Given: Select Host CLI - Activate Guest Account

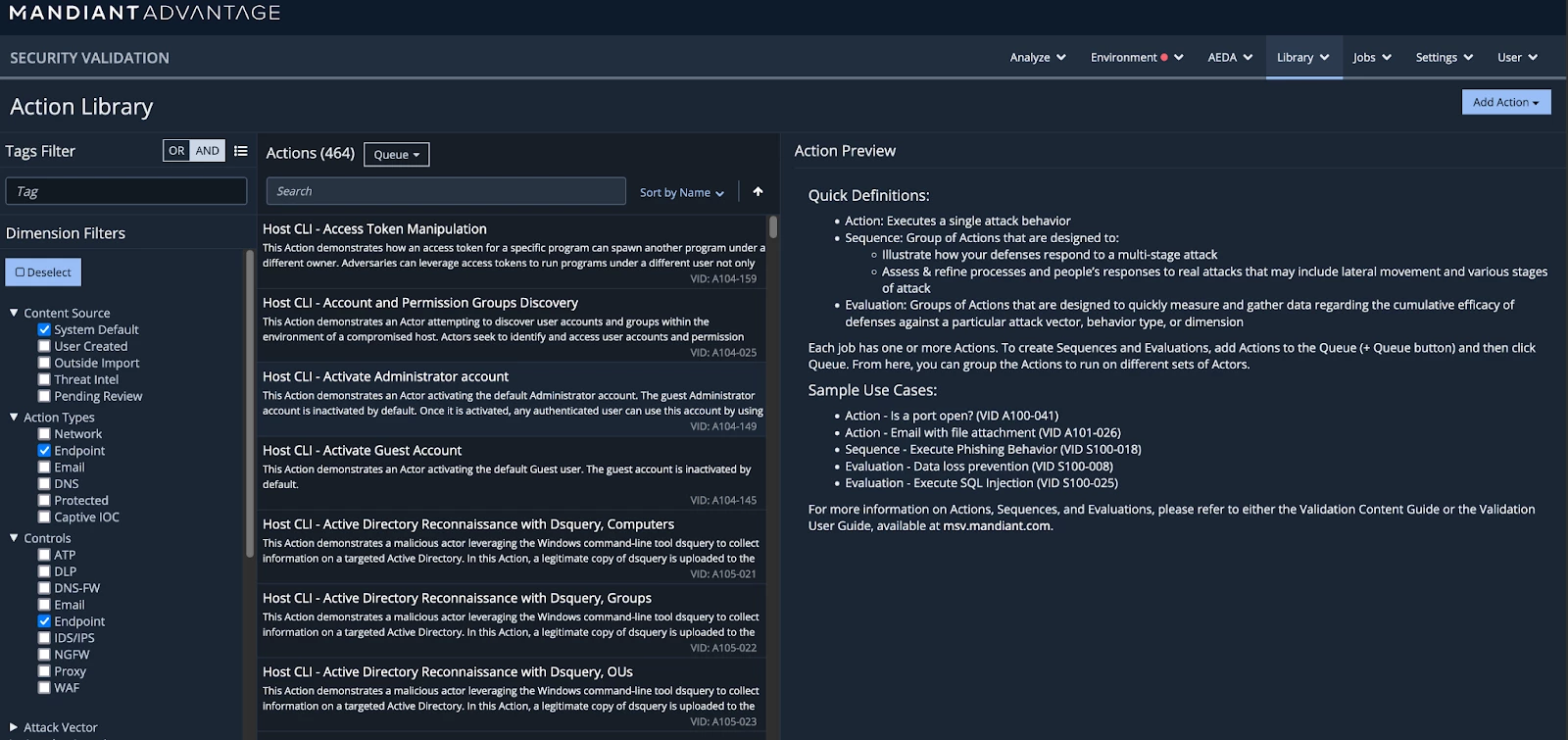Looking at the screenshot, I should 514,473.
